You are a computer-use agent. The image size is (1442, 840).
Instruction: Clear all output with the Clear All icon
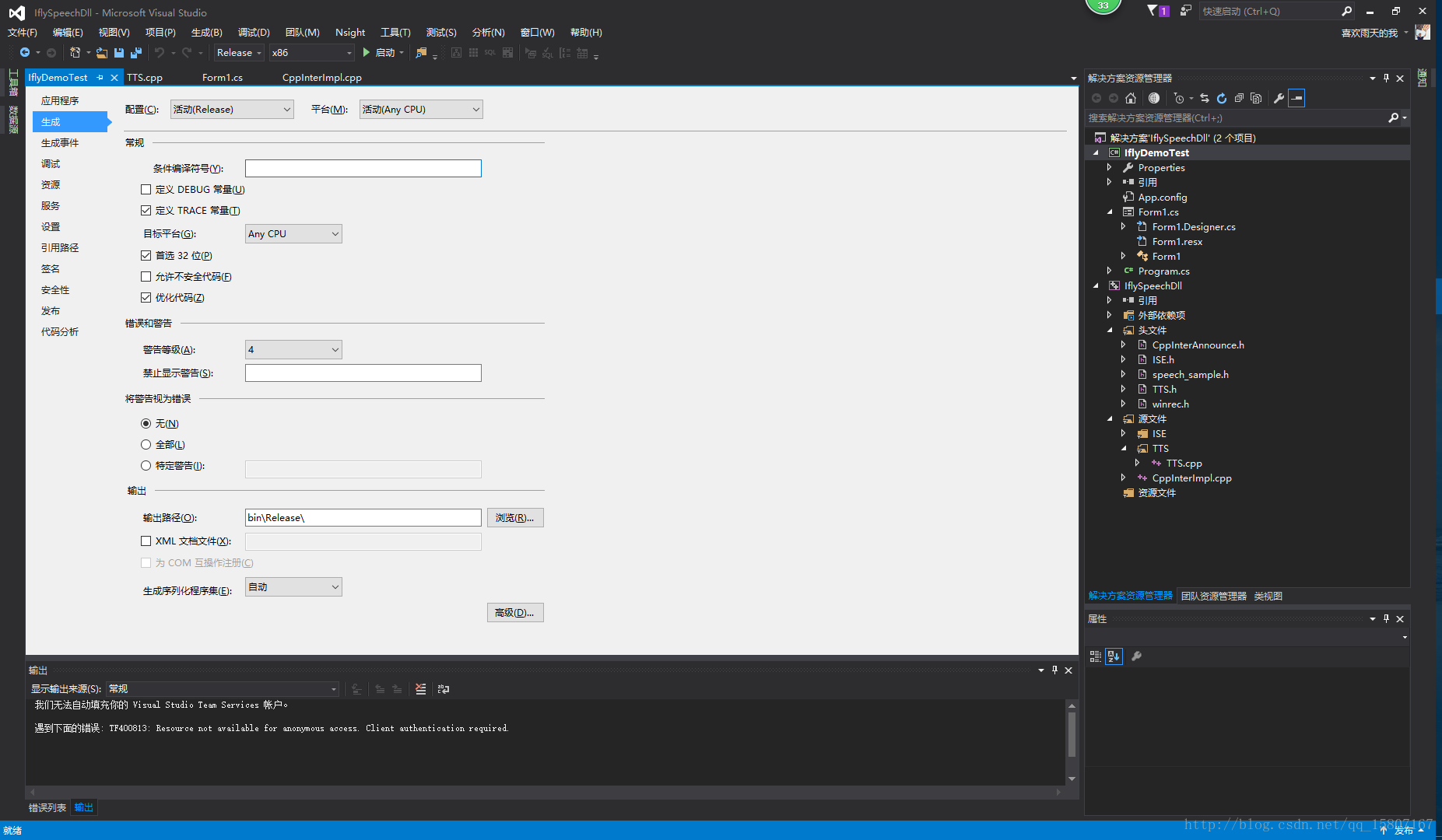[421, 689]
